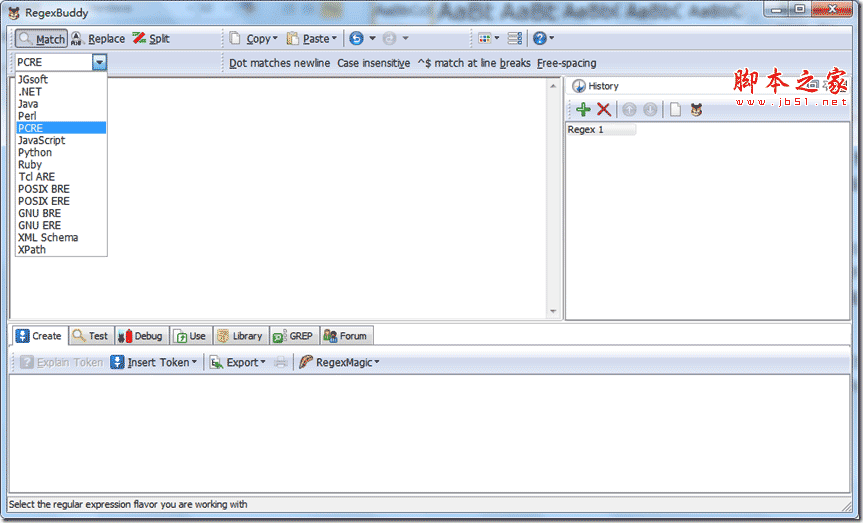Open the Debug tab
This screenshot has width=863, height=523.
[141, 335]
